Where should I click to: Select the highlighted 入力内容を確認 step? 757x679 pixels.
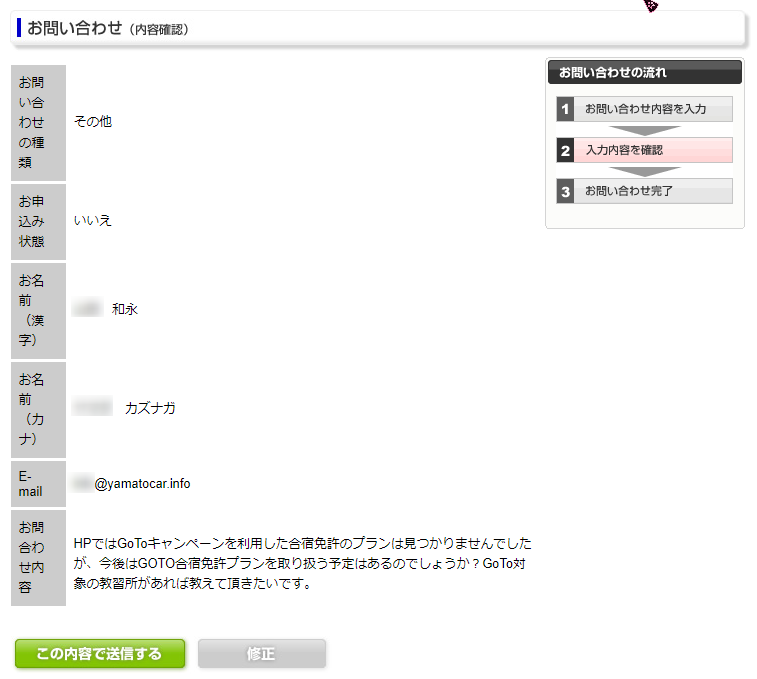click(x=652, y=150)
